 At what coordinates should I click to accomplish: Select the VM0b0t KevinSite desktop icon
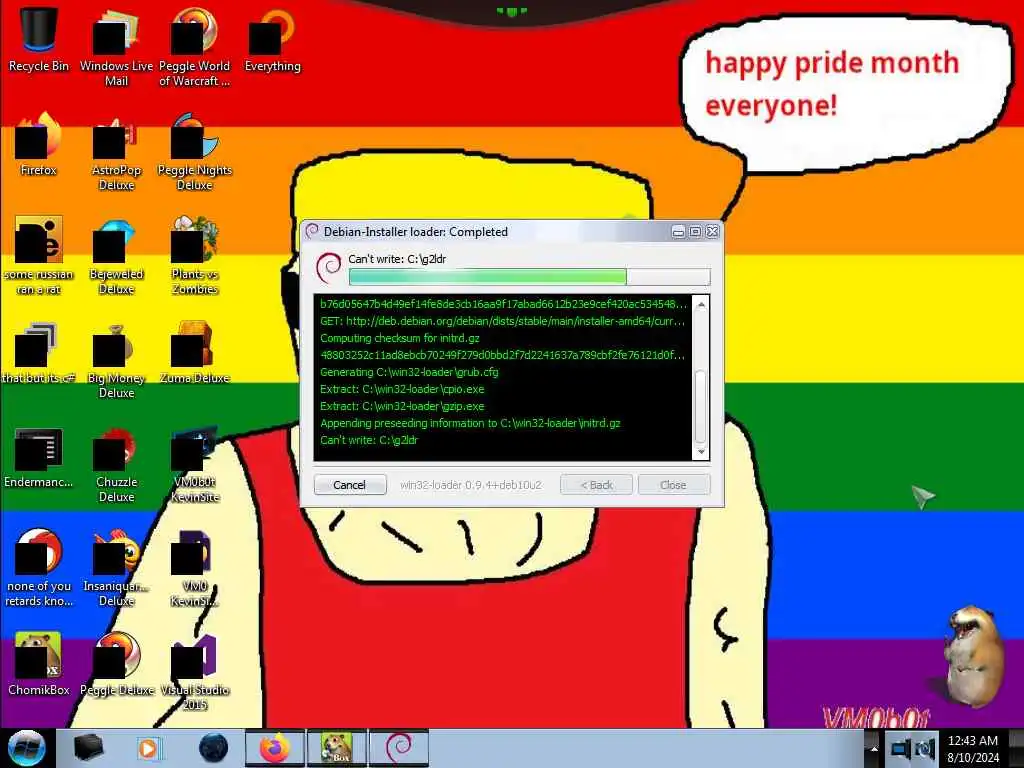point(195,464)
